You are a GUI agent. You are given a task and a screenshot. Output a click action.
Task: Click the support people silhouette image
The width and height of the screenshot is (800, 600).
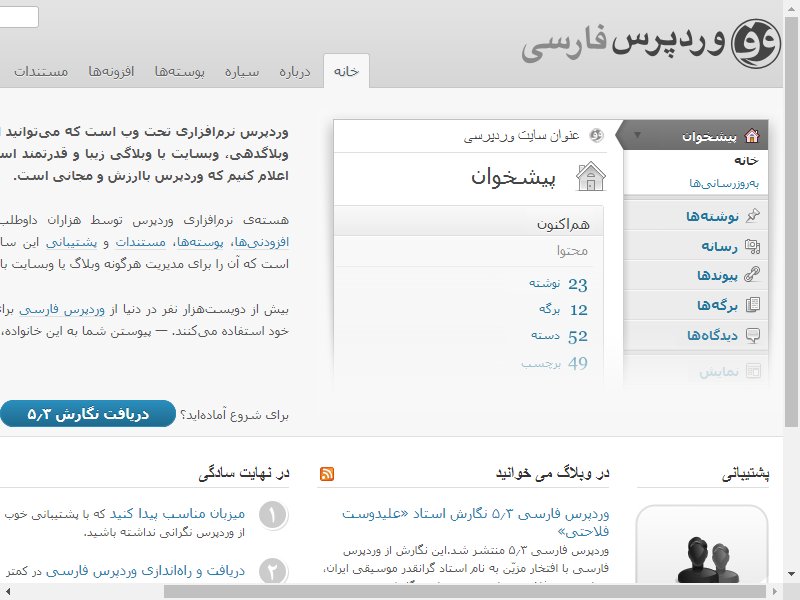(x=702, y=544)
